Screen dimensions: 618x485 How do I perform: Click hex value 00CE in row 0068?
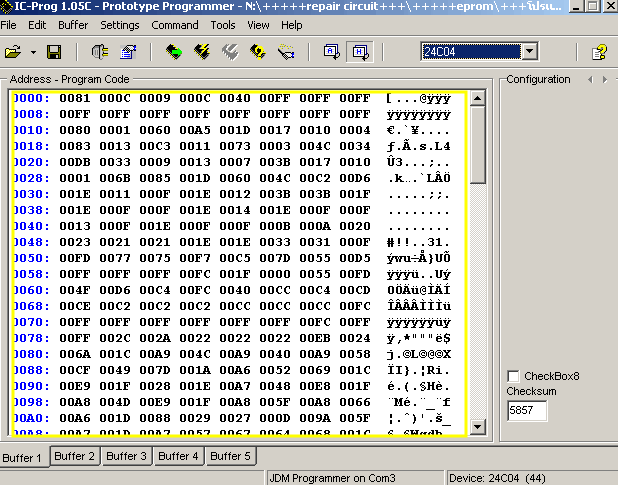pyautogui.click(x=75, y=306)
